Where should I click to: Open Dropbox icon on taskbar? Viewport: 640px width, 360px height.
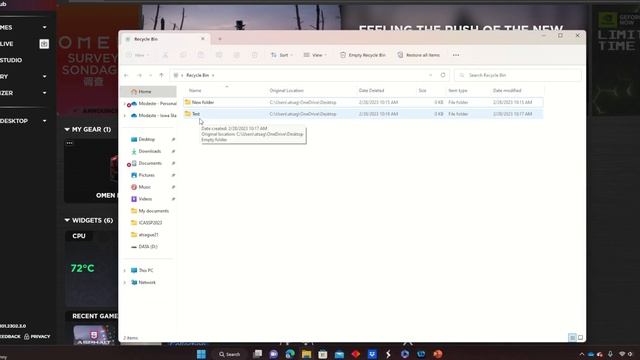point(372,354)
